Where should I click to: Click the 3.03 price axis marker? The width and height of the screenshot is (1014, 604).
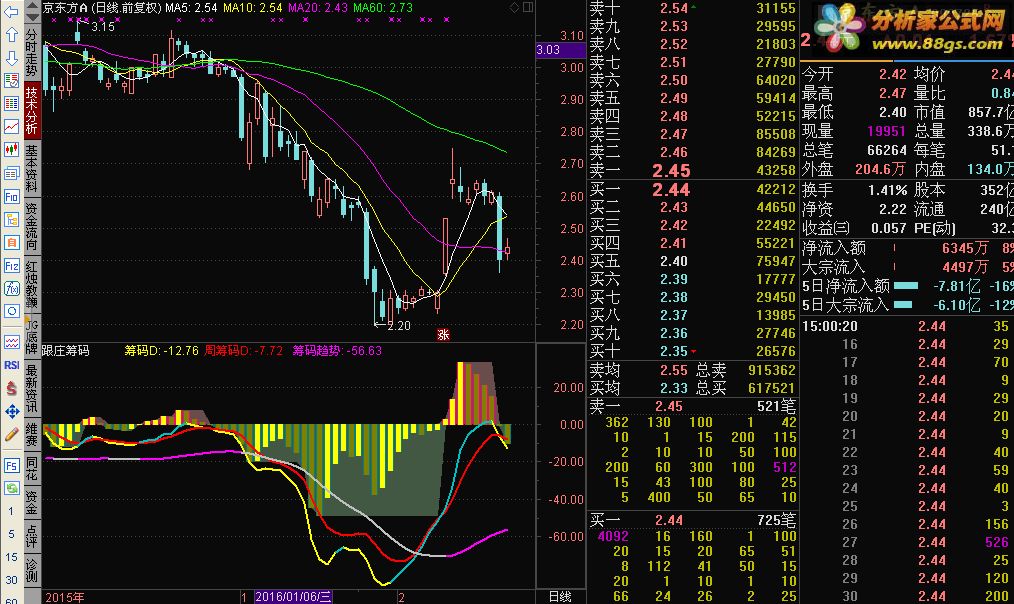[x=561, y=50]
